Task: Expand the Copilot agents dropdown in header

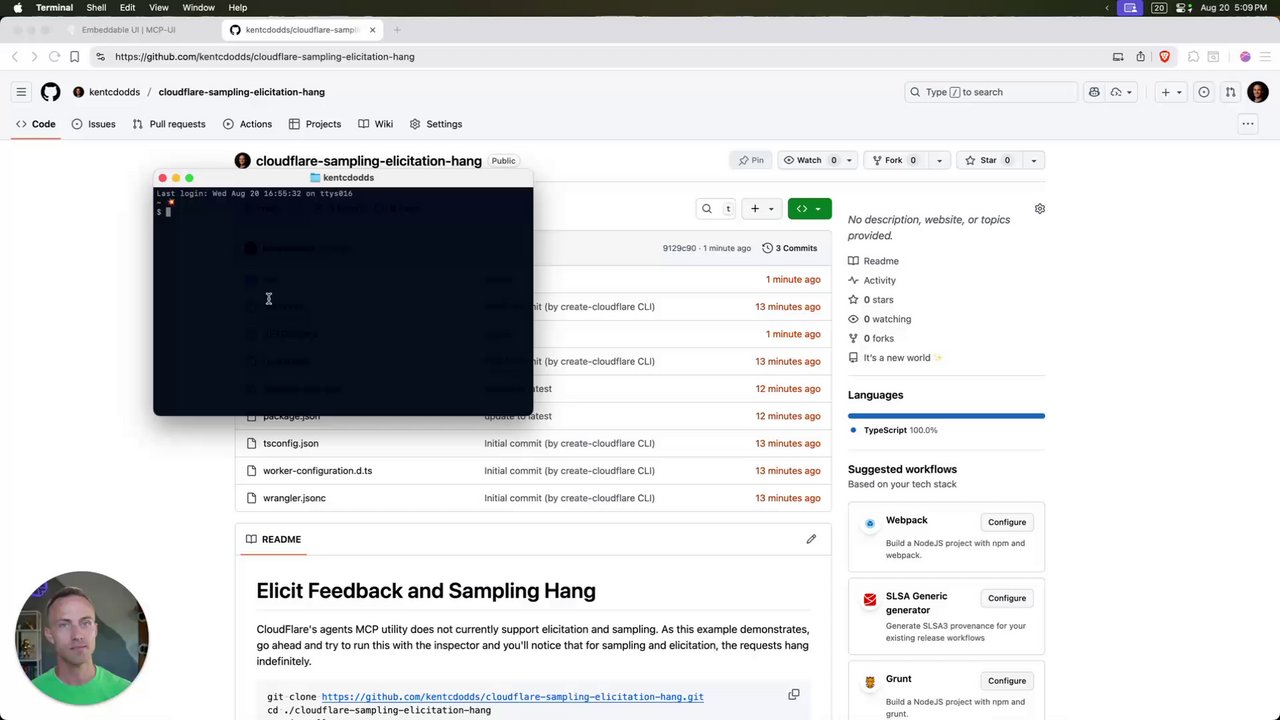Action: [x=1121, y=92]
